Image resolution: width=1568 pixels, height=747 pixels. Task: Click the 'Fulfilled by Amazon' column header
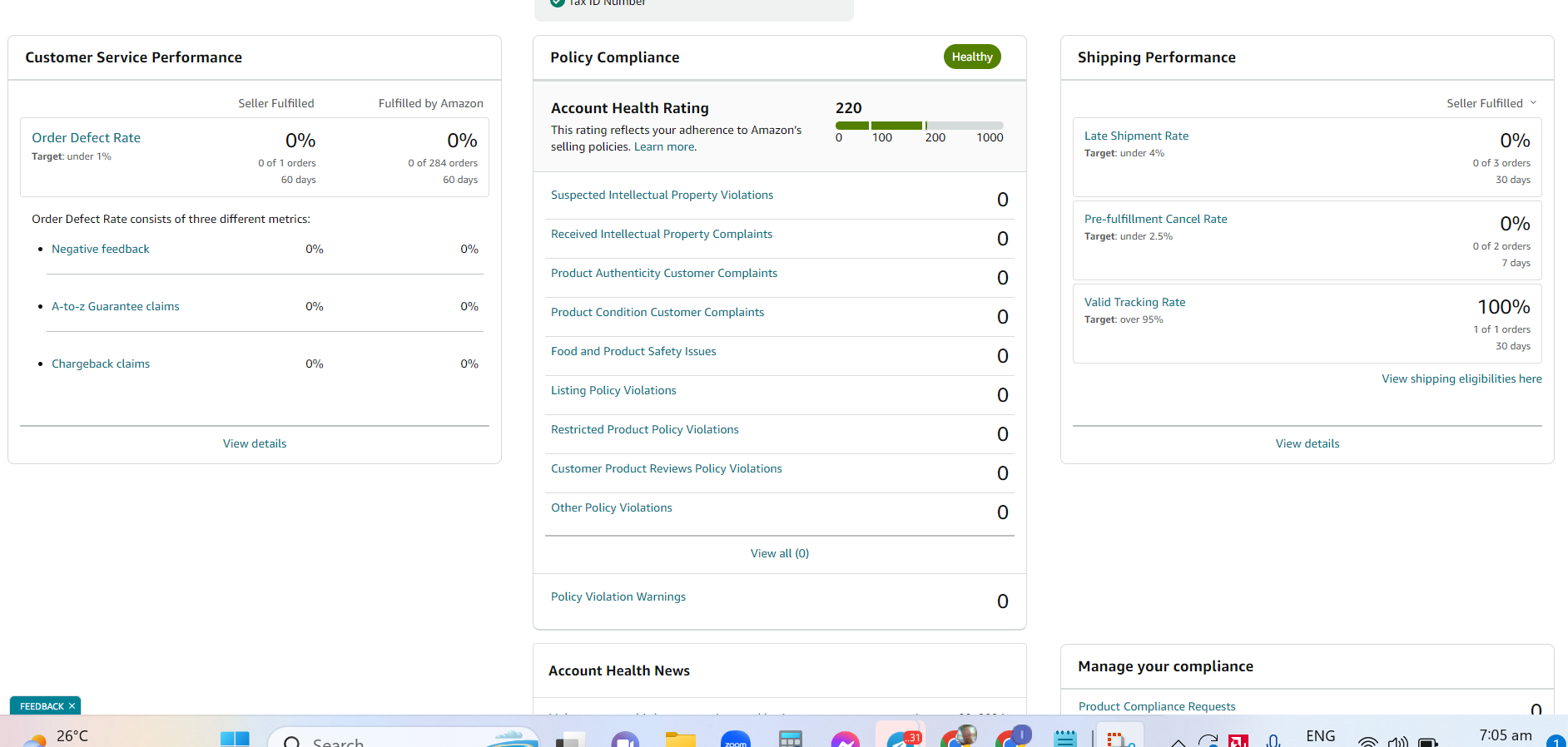431,103
